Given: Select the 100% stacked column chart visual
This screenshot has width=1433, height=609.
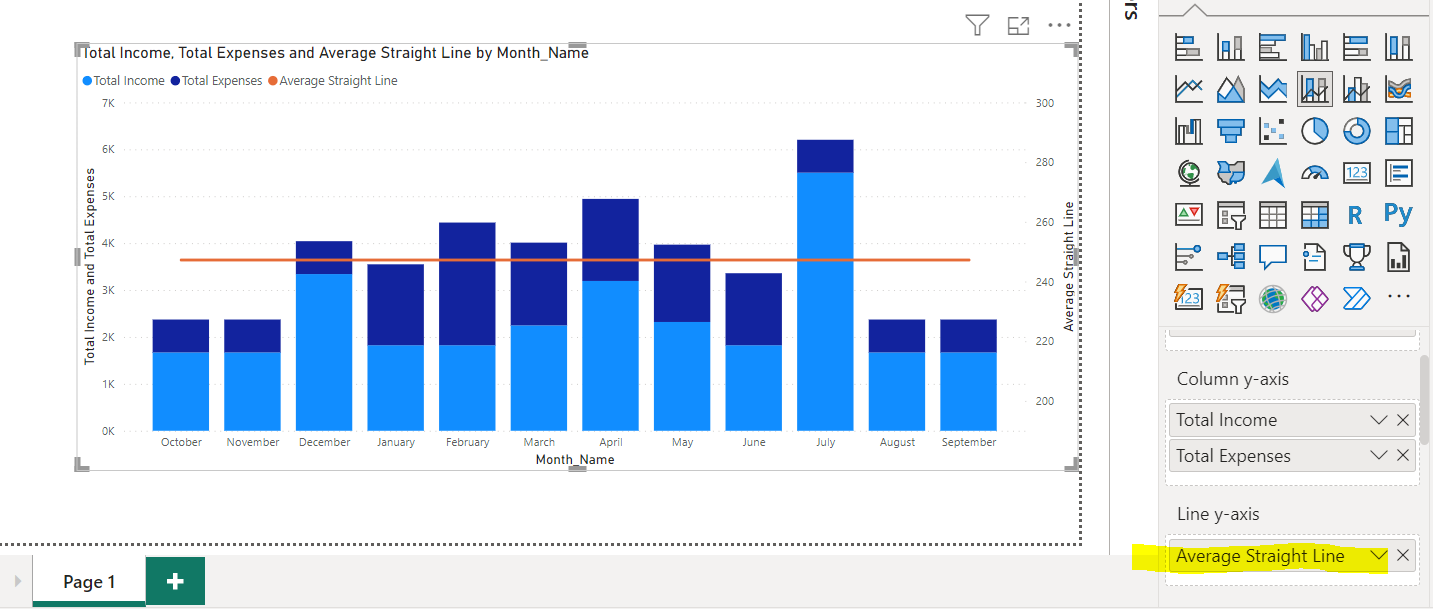Looking at the screenshot, I should pos(1398,47).
